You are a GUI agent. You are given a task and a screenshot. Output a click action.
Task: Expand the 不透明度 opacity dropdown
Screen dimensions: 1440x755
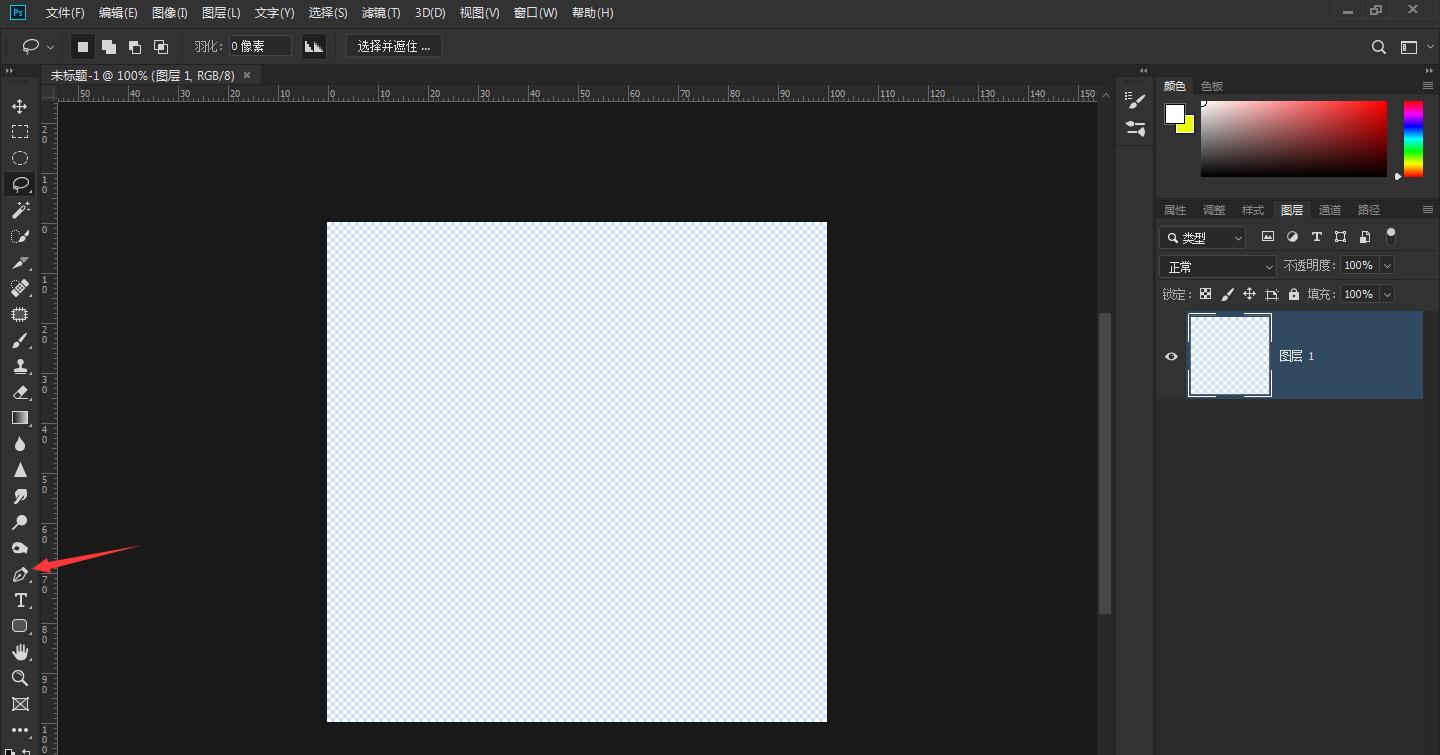coord(1387,265)
